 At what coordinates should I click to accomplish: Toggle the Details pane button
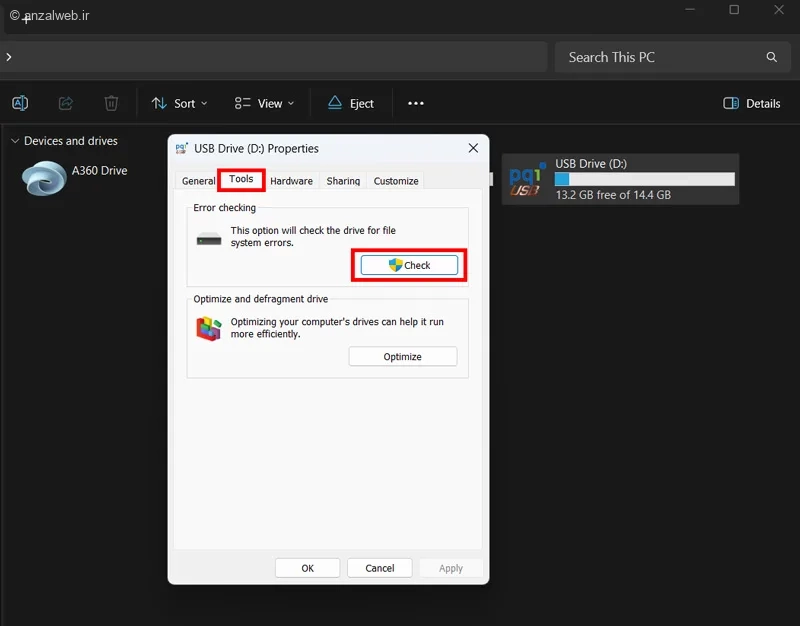point(752,104)
